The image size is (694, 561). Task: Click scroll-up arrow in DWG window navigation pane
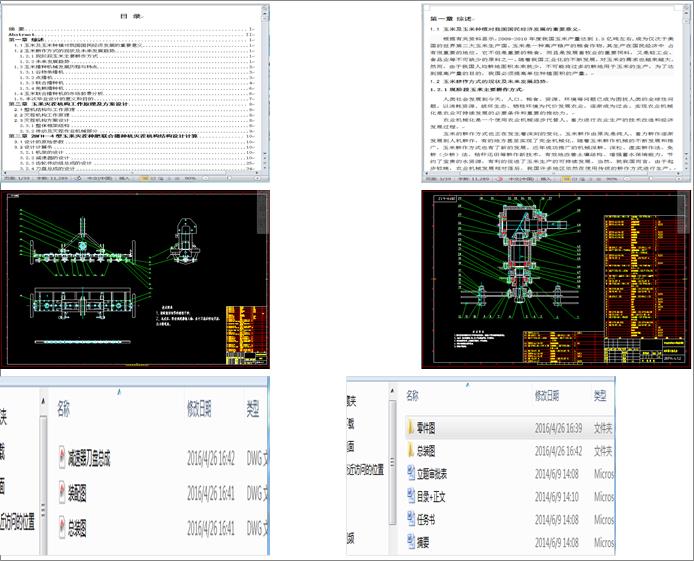(x=43, y=401)
